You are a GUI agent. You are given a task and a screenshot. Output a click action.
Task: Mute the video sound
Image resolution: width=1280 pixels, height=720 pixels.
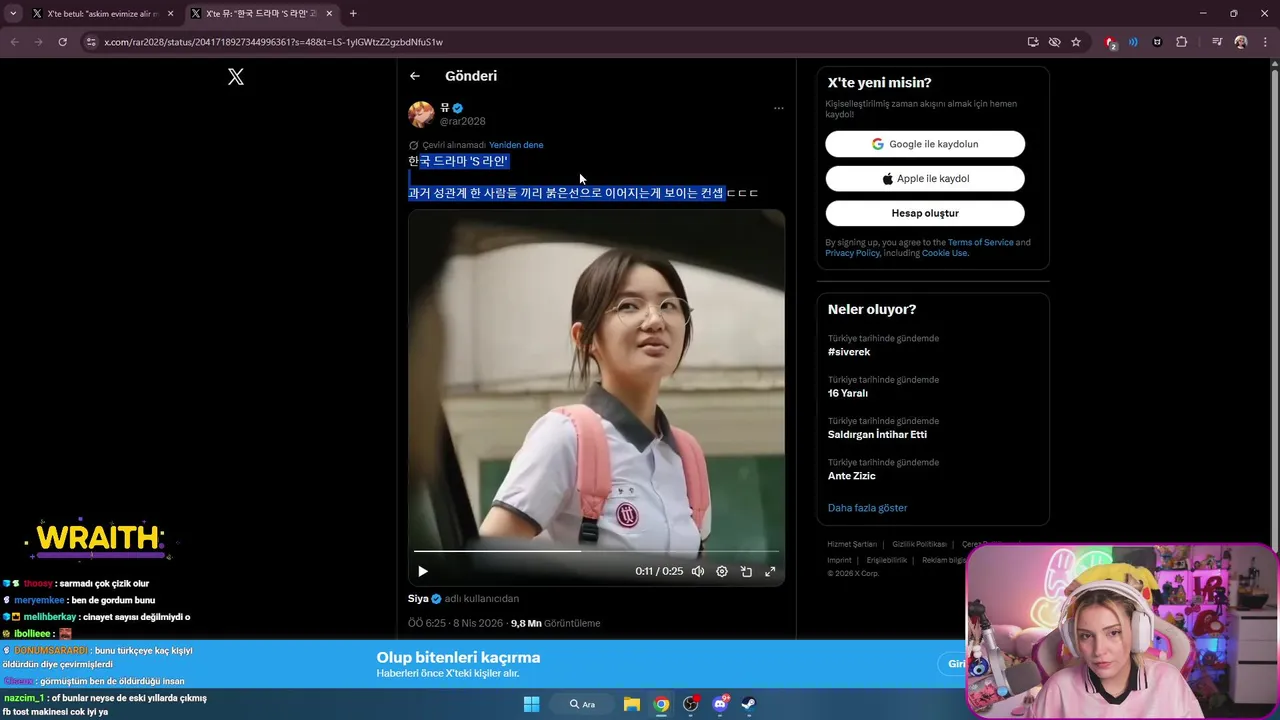(x=698, y=572)
